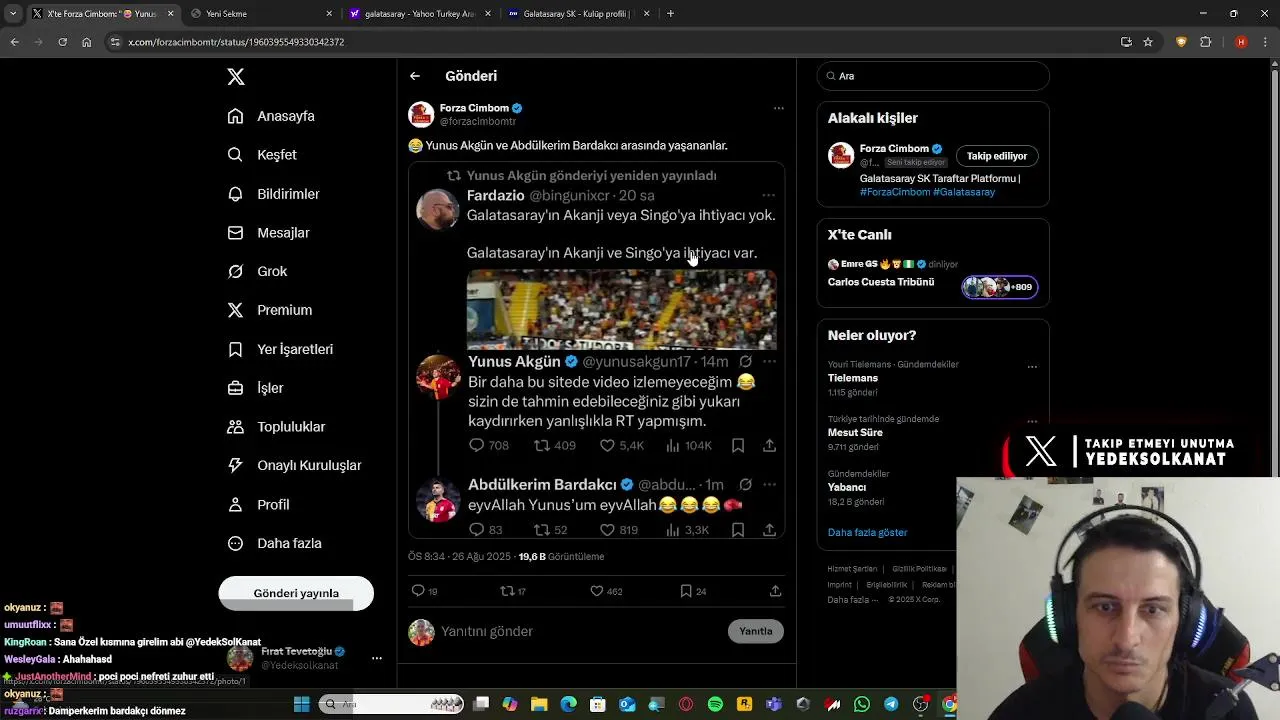Viewport: 1280px width, 720px height.
Task: Switch to Galatasaray SK Kulüp profili tab
Action: 577,14
